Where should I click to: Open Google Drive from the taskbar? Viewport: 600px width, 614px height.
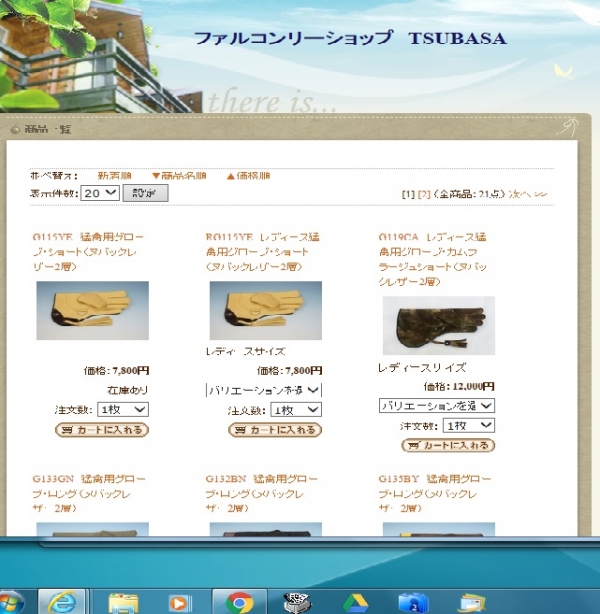coord(355,601)
